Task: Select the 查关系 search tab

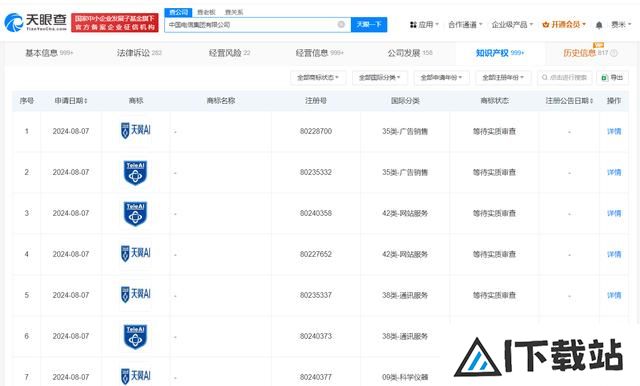Action: (x=234, y=12)
